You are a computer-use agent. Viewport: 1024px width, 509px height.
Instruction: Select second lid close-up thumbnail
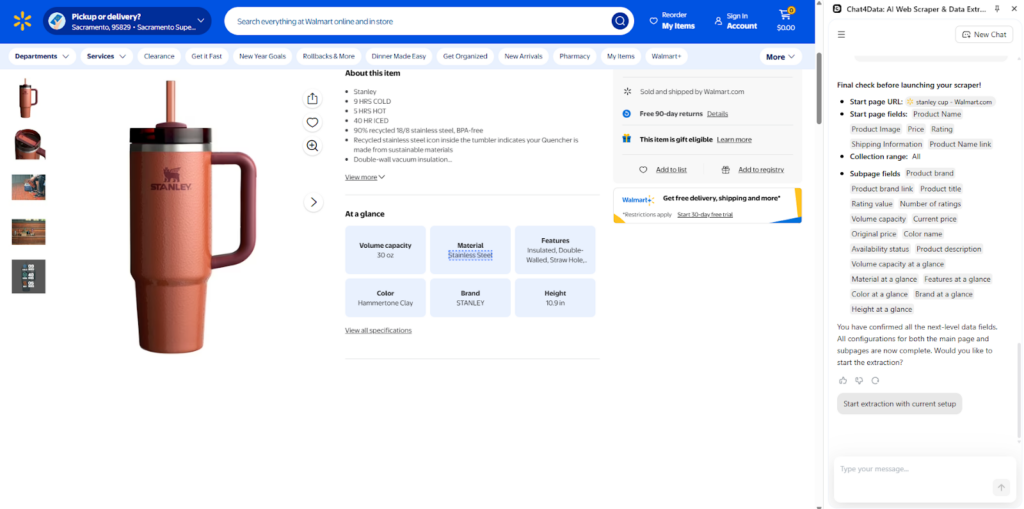pyautogui.click(x=28, y=144)
